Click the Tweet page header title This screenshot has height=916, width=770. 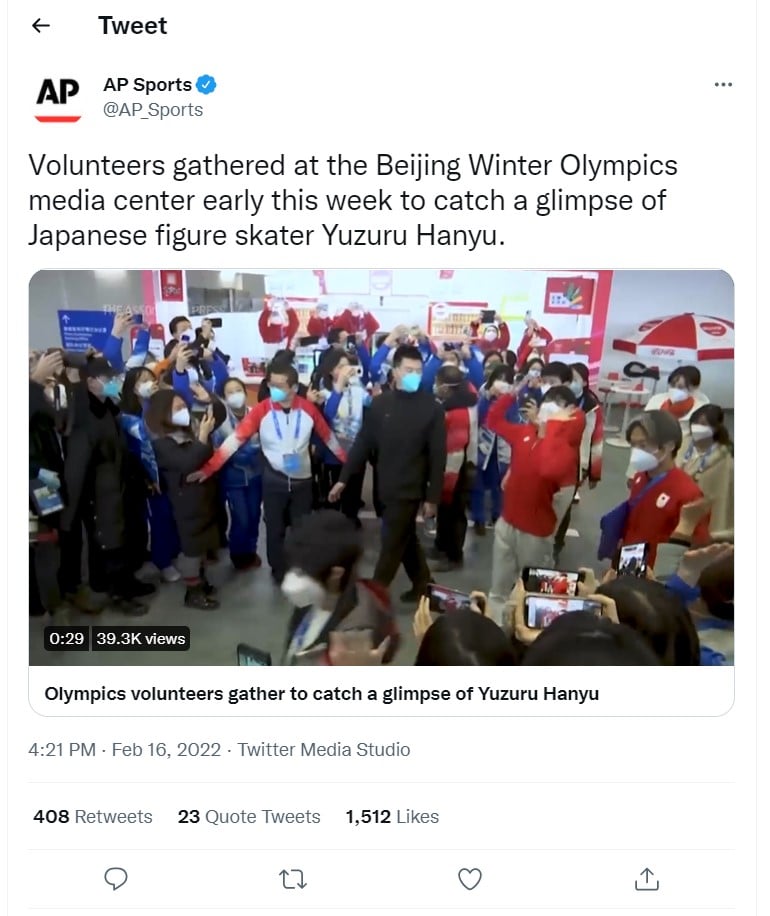[133, 26]
